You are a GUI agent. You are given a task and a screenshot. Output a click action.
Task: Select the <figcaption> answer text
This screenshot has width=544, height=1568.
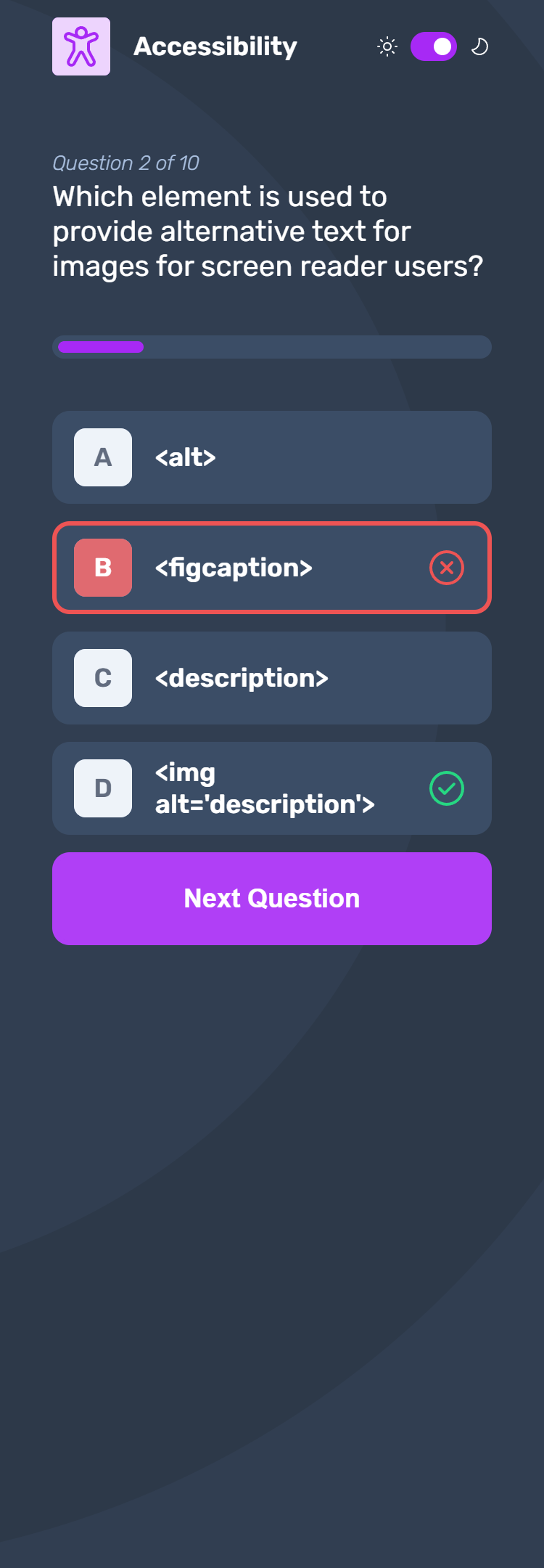tap(234, 568)
